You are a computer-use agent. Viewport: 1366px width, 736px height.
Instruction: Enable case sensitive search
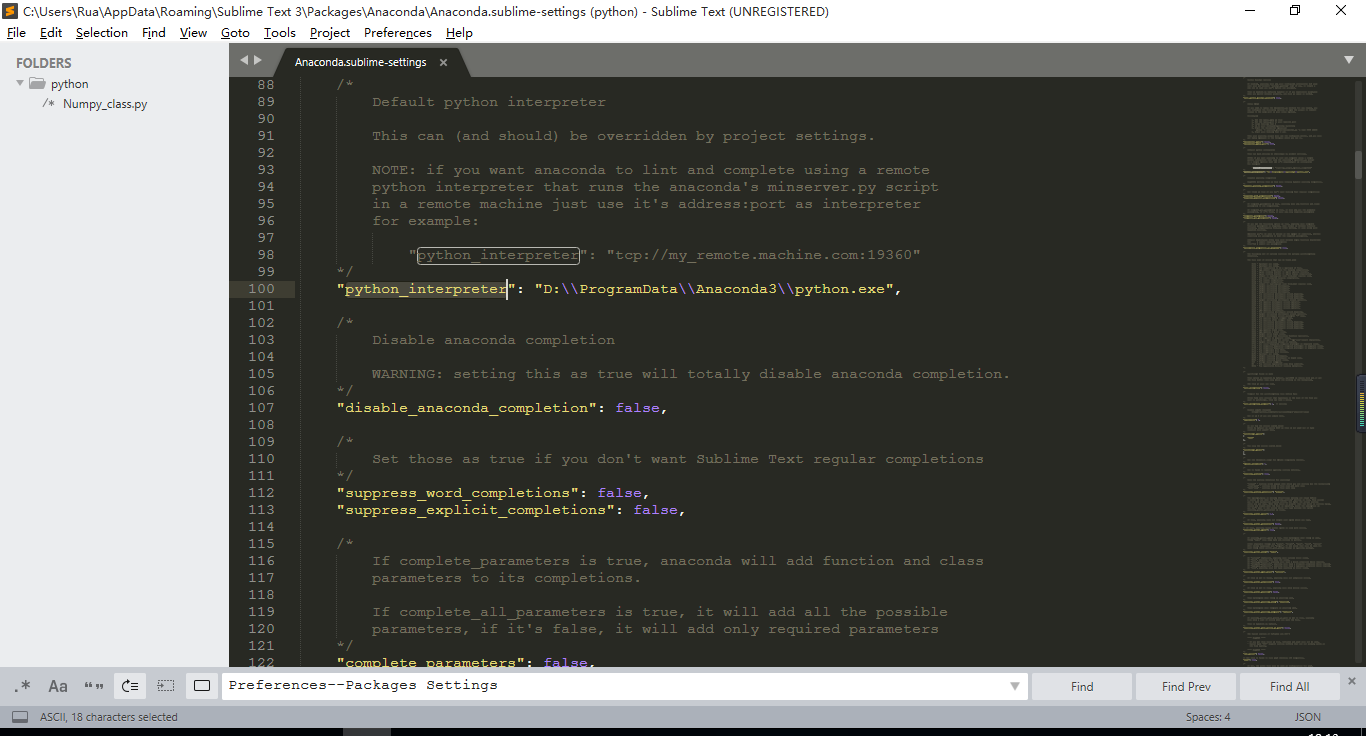tap(57, 686)
